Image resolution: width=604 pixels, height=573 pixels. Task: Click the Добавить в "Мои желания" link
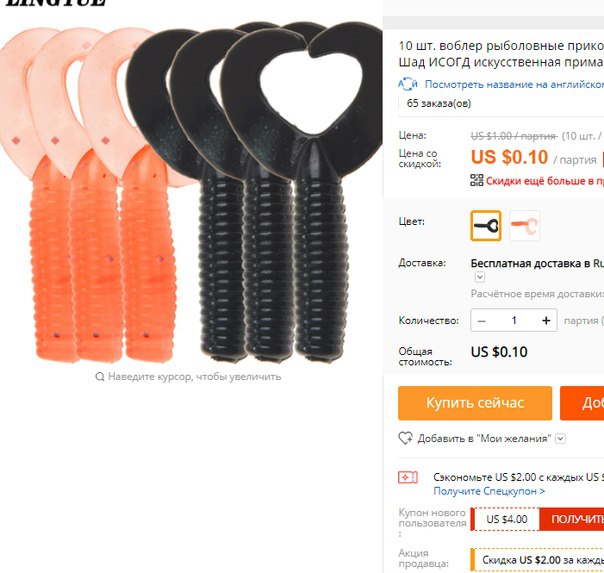click(x=484, y=439)
